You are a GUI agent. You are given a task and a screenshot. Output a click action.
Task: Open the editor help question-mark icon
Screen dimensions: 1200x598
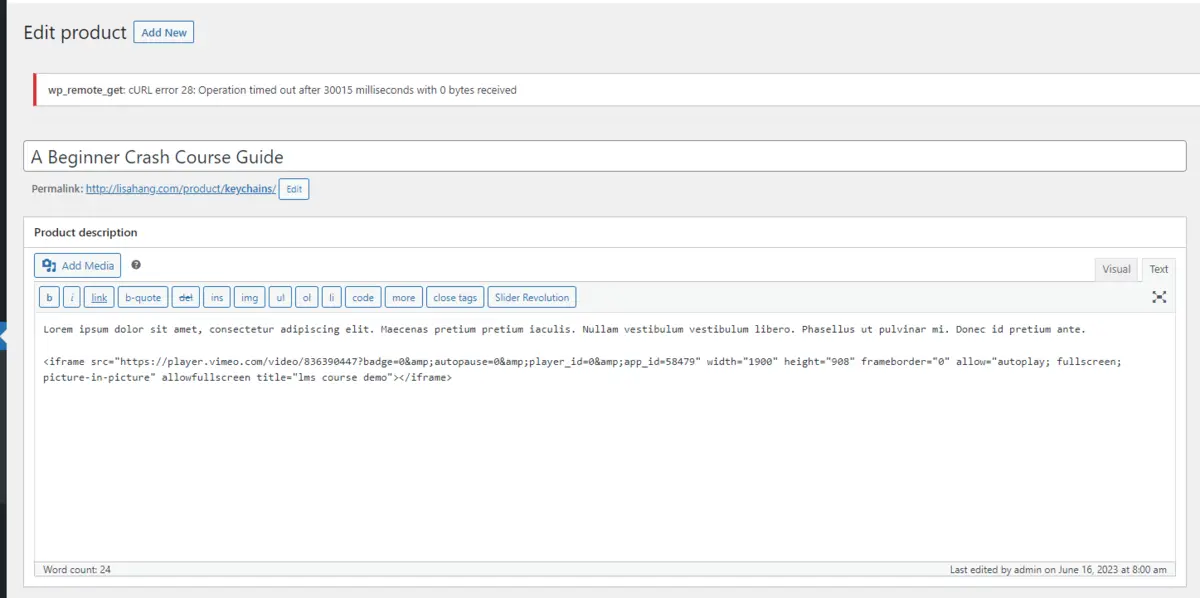pyautogui.click(x=136, y=265)
